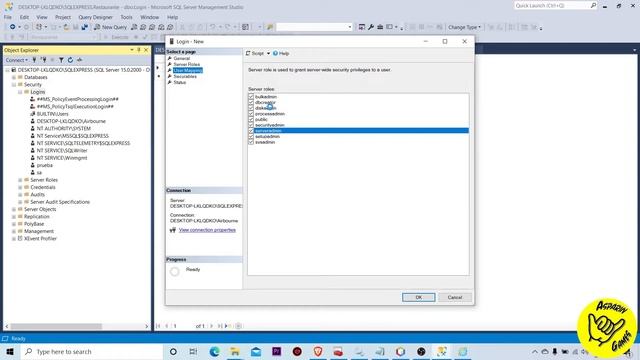This screenshot has height=360, width=640.
Task: Click the Help icon in Login dialog
Action: (275, 53)
